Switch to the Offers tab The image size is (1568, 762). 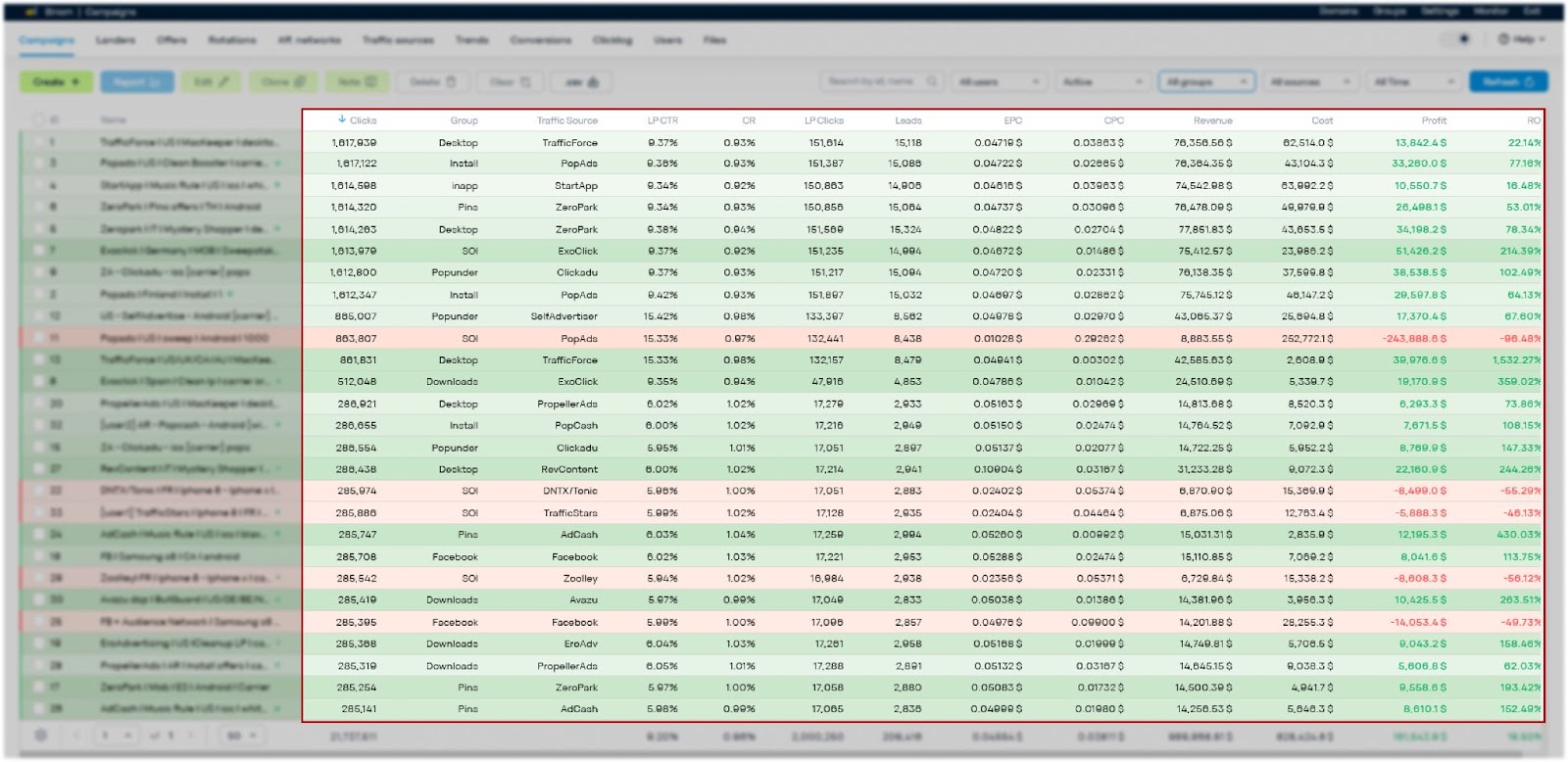click(x=171, y=40)
